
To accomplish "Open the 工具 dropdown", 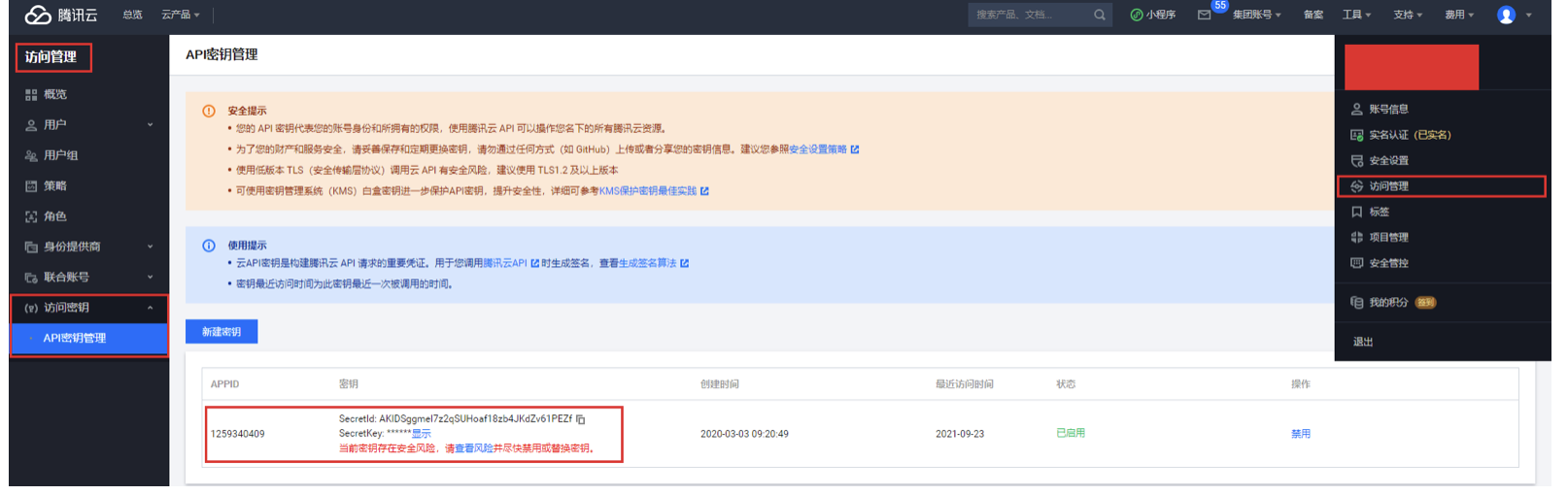I will pyautogui.click(x=1357, y=15).
